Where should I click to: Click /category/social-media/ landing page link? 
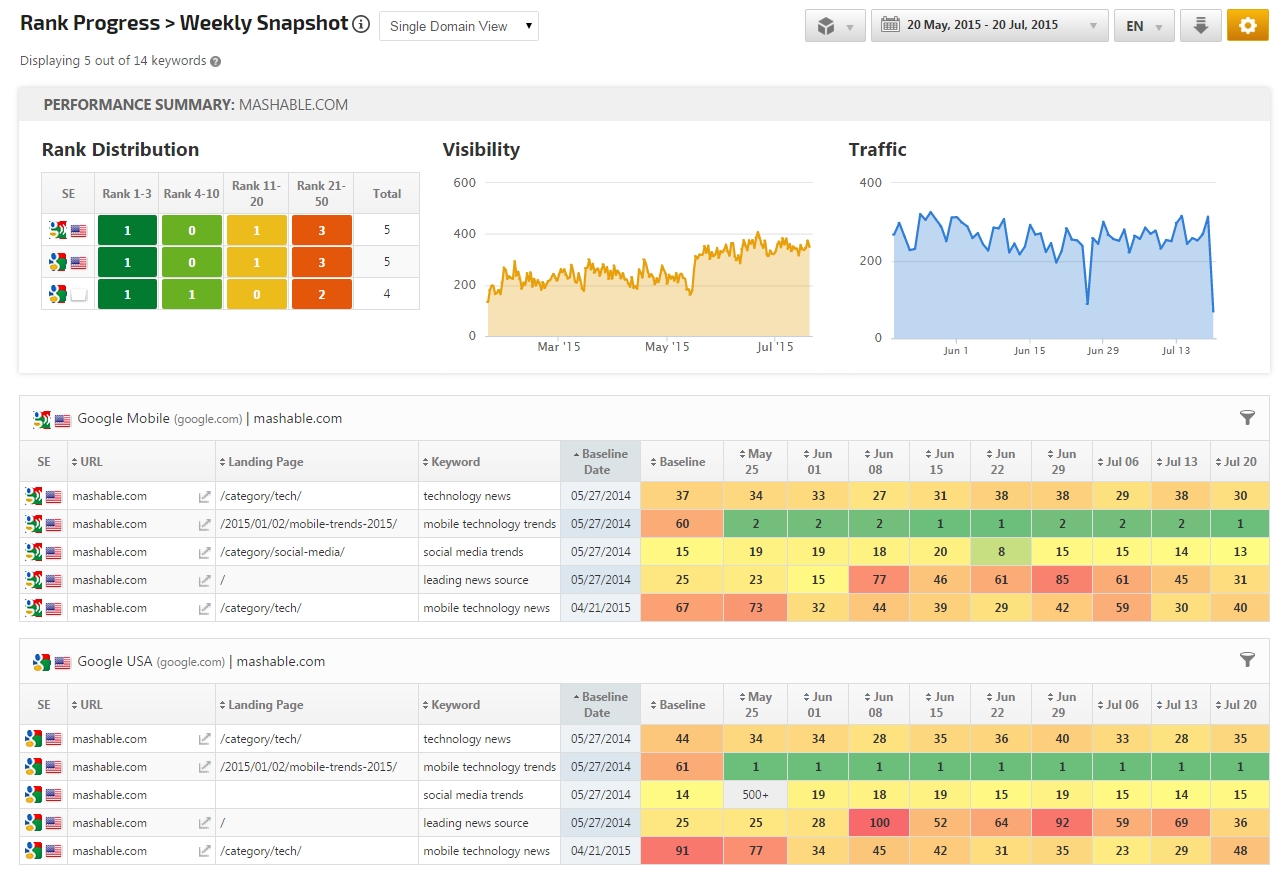[x=282, y=552]
